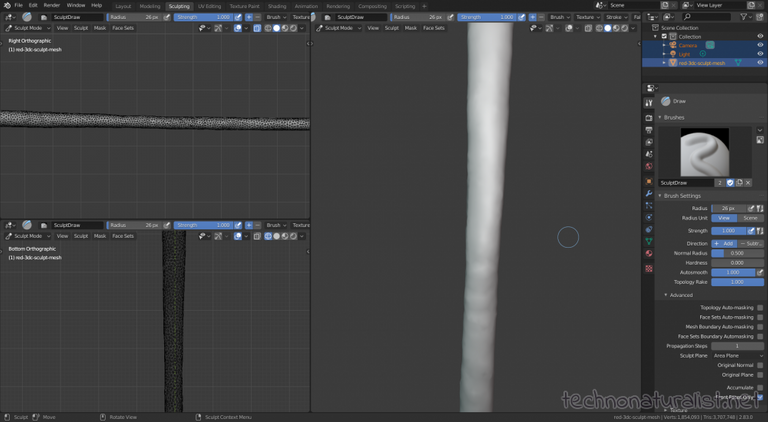Click the Blender logo icon in menu bar
Image resolution: width=768 pixels, height=422 pixels.
pos(7,5)
